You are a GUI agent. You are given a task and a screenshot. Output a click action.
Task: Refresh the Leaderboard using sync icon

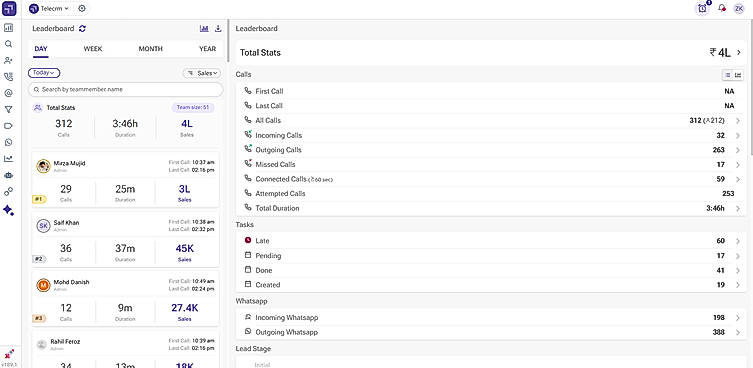click(x=83, y=29)
